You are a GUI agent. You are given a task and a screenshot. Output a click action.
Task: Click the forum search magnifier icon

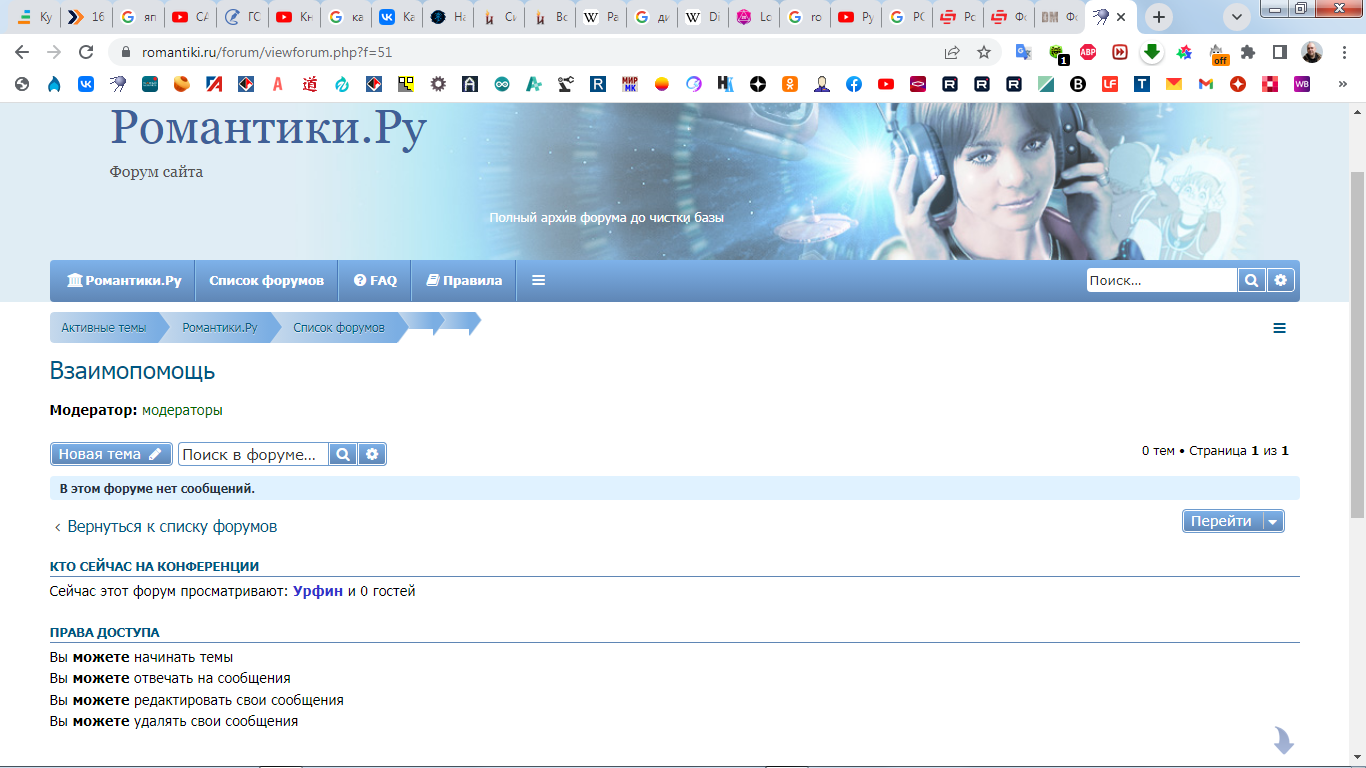342,454
